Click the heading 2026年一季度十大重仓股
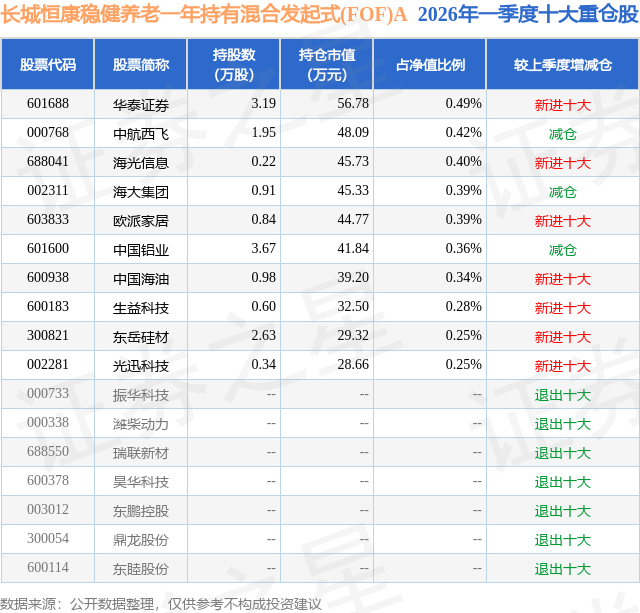The width and height of the screenshot is (640, 613). pyautogui.click(x=528, y=15)
